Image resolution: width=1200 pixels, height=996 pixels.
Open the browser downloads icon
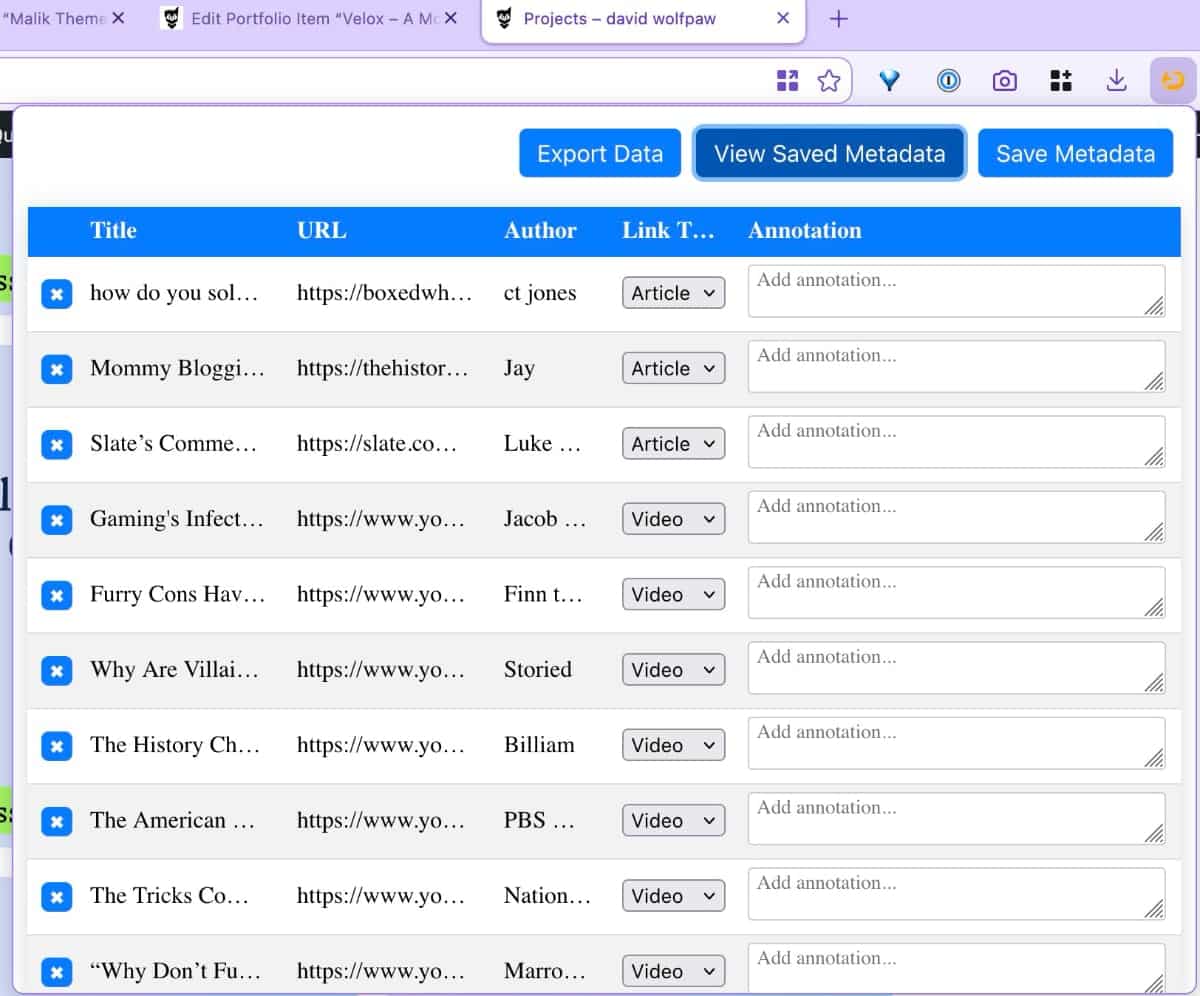pos(1117,81)
